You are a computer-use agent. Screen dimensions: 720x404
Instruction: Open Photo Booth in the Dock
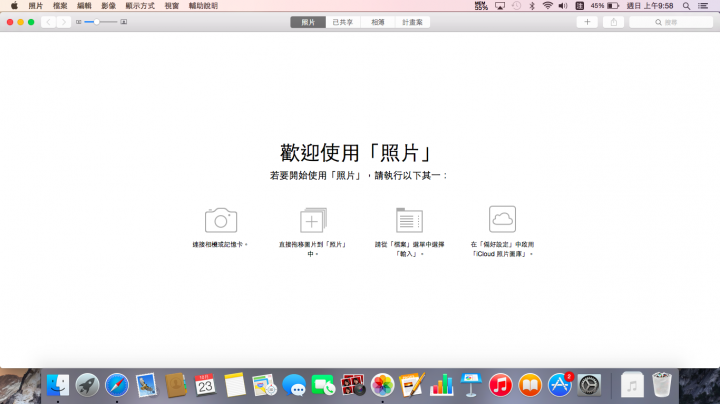coord(353,385)
